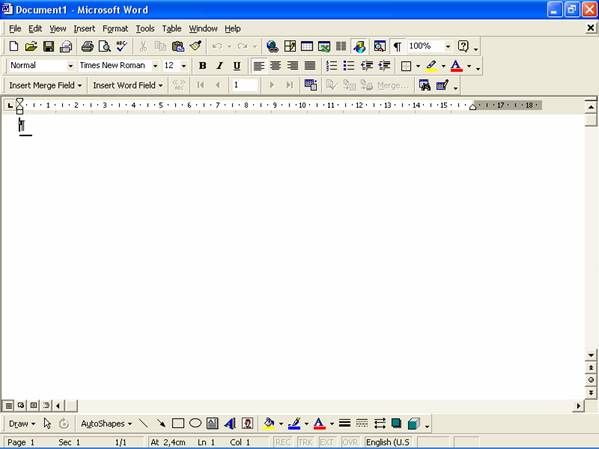Apply Fill Color bucket in Drawing toolbar
Screen dimensions: 599x449
click(x=269, y=423)
